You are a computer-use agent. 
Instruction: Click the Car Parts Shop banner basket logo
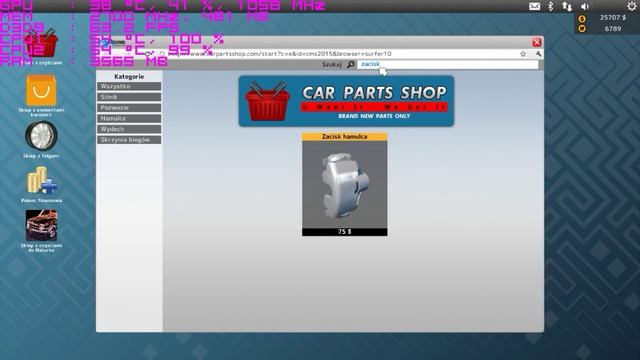pos(267,101)
